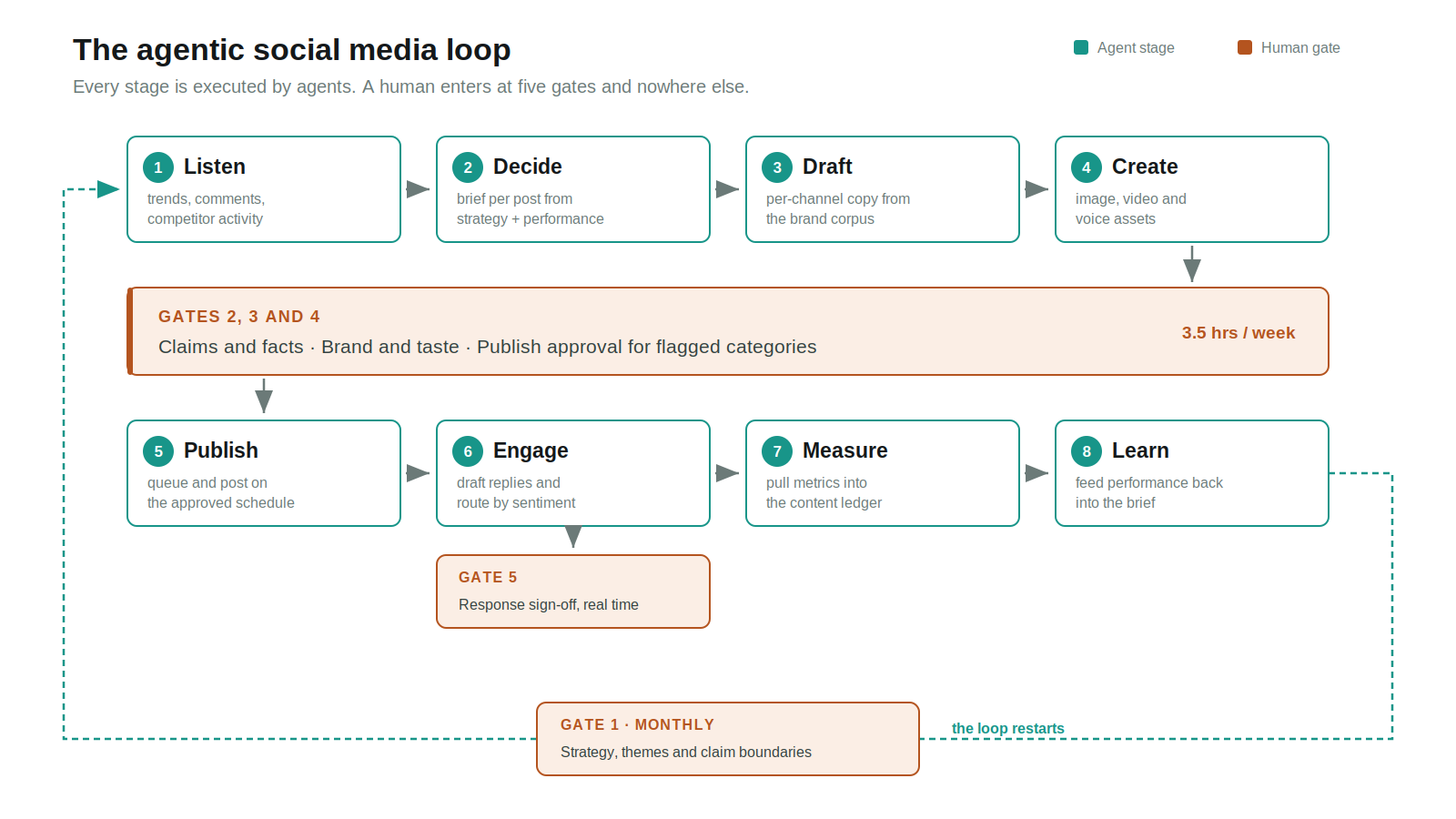Screen dimensions: 1456x819
Task: Select the Engage stage title
Action: (x=531, y=450)
